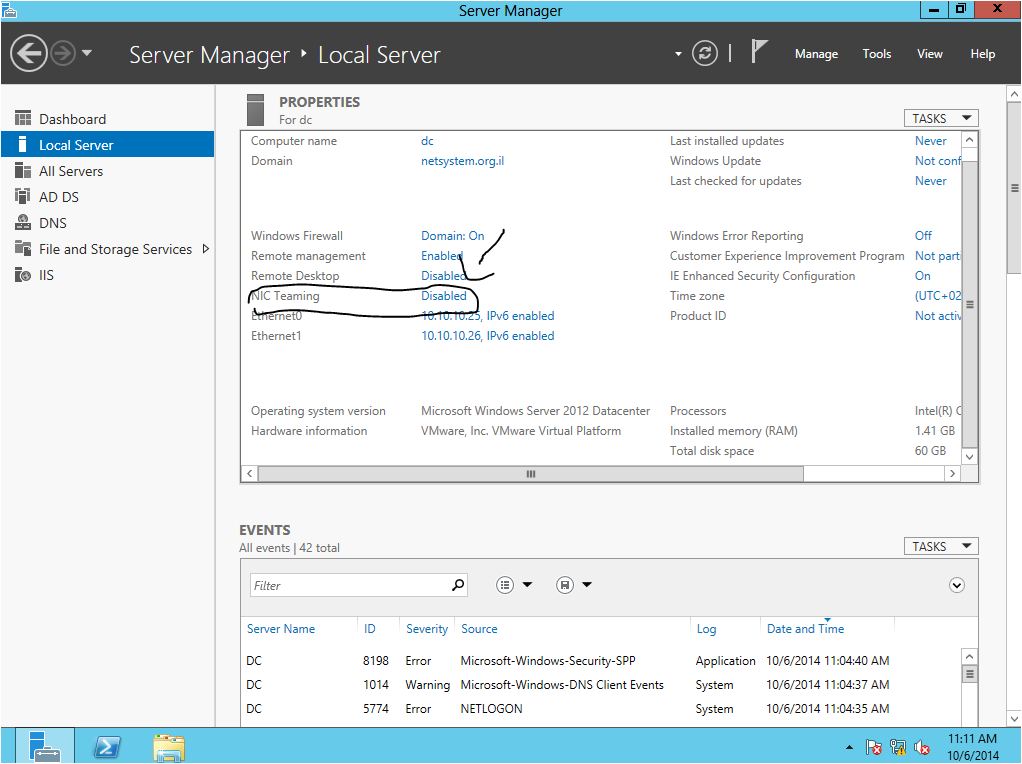This screenshot has width=1022, height=764.
Task: Sort events by Severity column
Action: tap(427, 629)
